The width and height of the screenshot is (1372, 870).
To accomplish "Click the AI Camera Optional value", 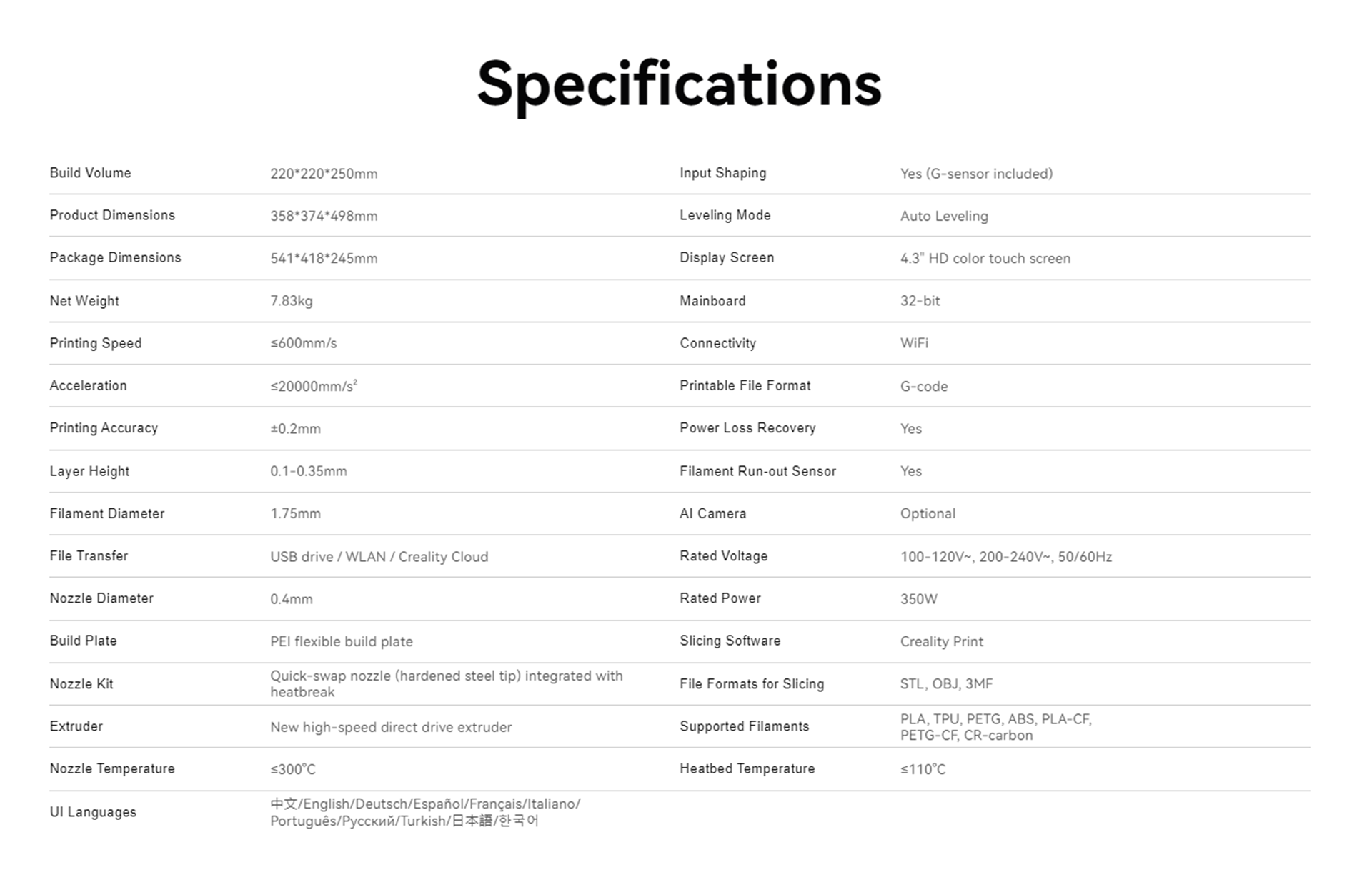I will [x=928, y=513].
